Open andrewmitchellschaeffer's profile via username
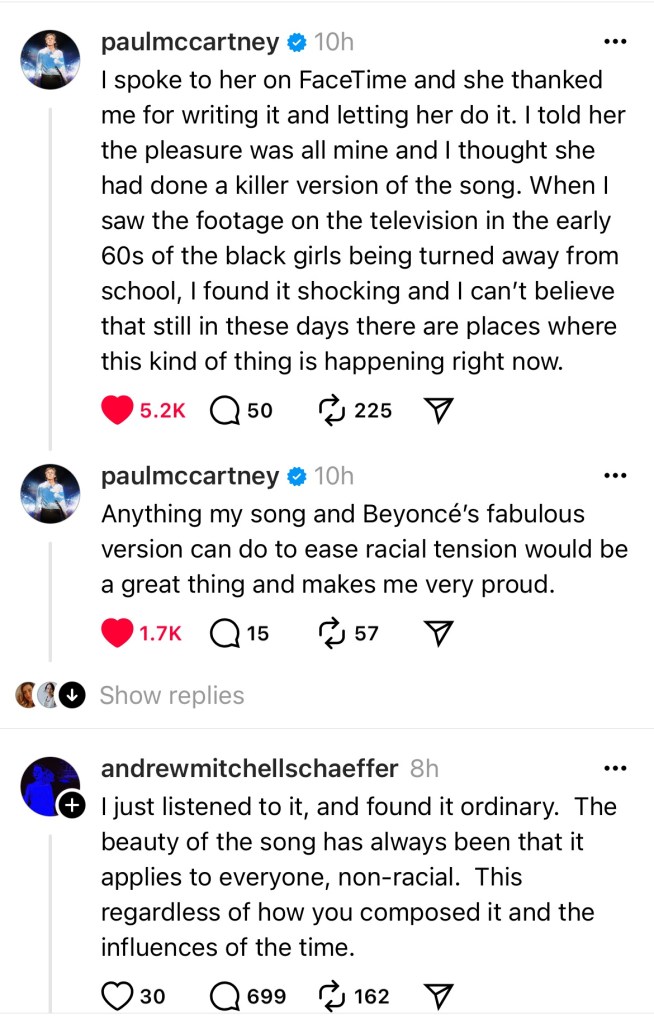The height and width of the screenshot is (1024, 654). pos(251,768)
